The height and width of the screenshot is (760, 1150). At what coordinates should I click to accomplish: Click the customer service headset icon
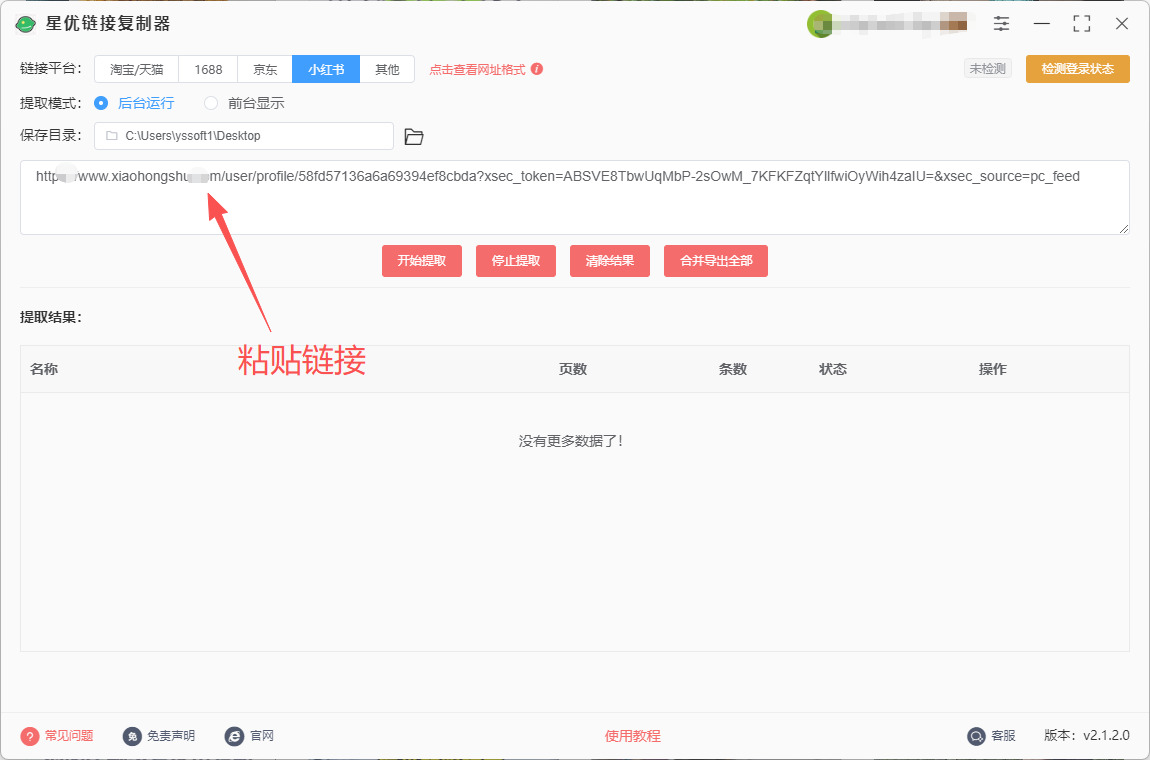coord(976,736)
